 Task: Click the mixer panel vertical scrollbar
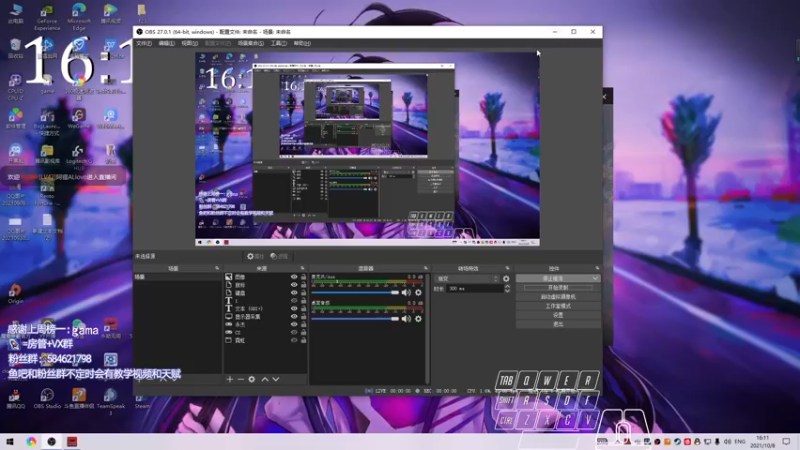click(428, 327)
